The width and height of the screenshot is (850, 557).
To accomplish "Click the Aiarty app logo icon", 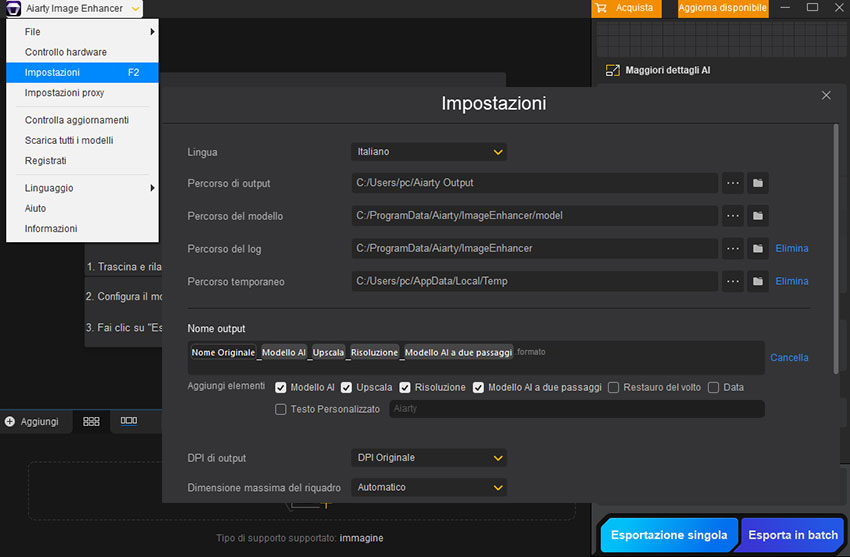I will [13, 8].
